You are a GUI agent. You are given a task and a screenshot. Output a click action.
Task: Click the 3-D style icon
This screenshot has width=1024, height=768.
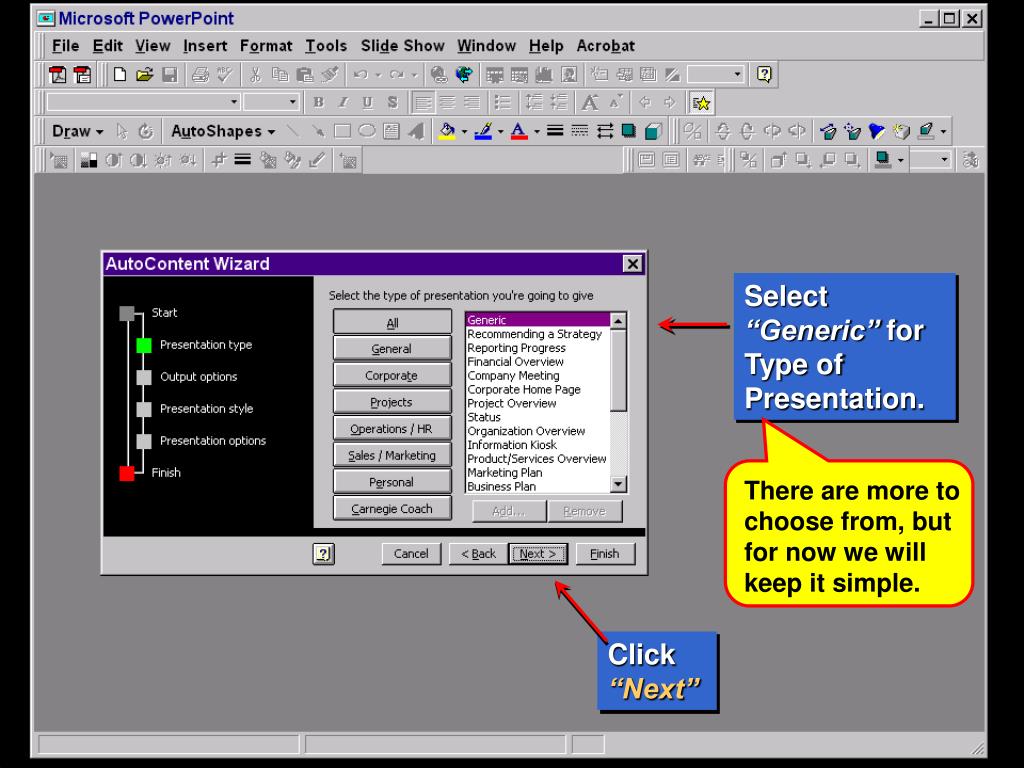click(654, 131)
